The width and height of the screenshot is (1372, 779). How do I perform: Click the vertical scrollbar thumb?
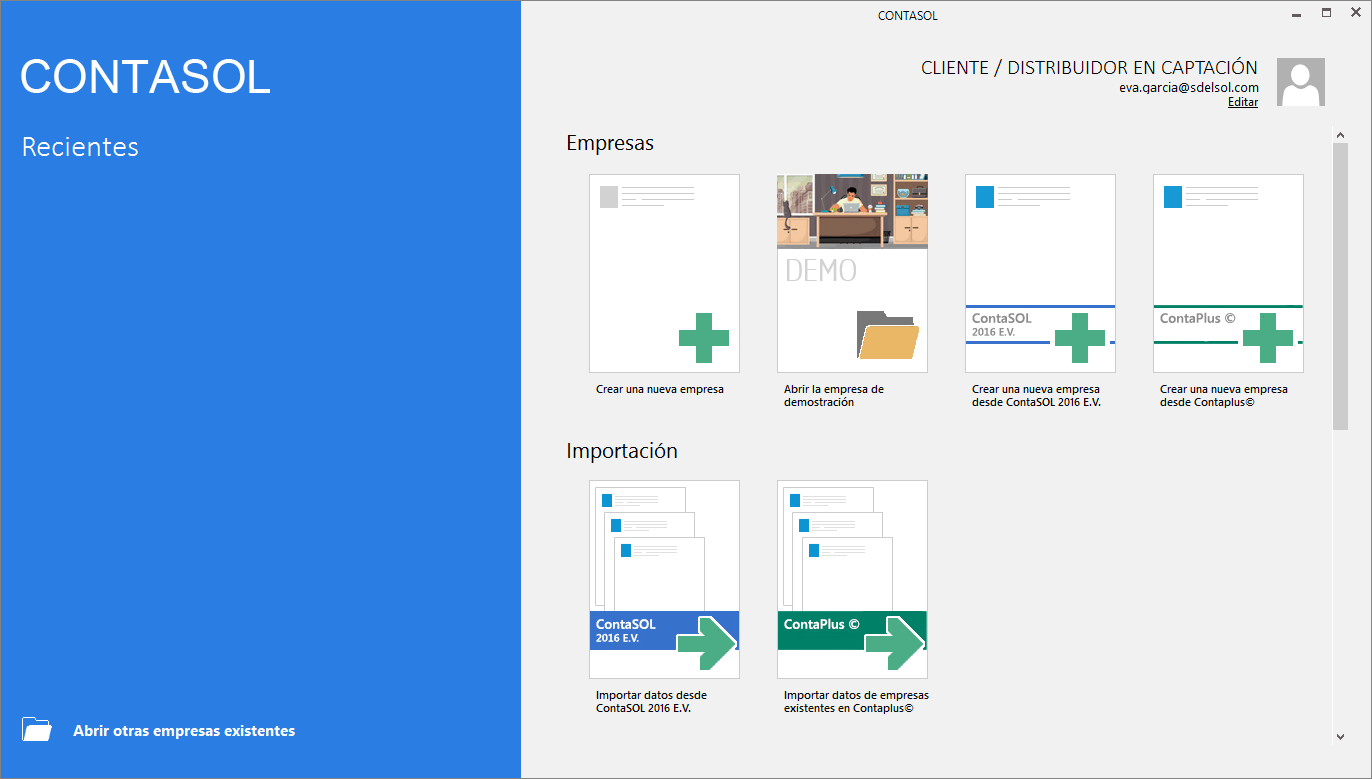click(1340, 285)
